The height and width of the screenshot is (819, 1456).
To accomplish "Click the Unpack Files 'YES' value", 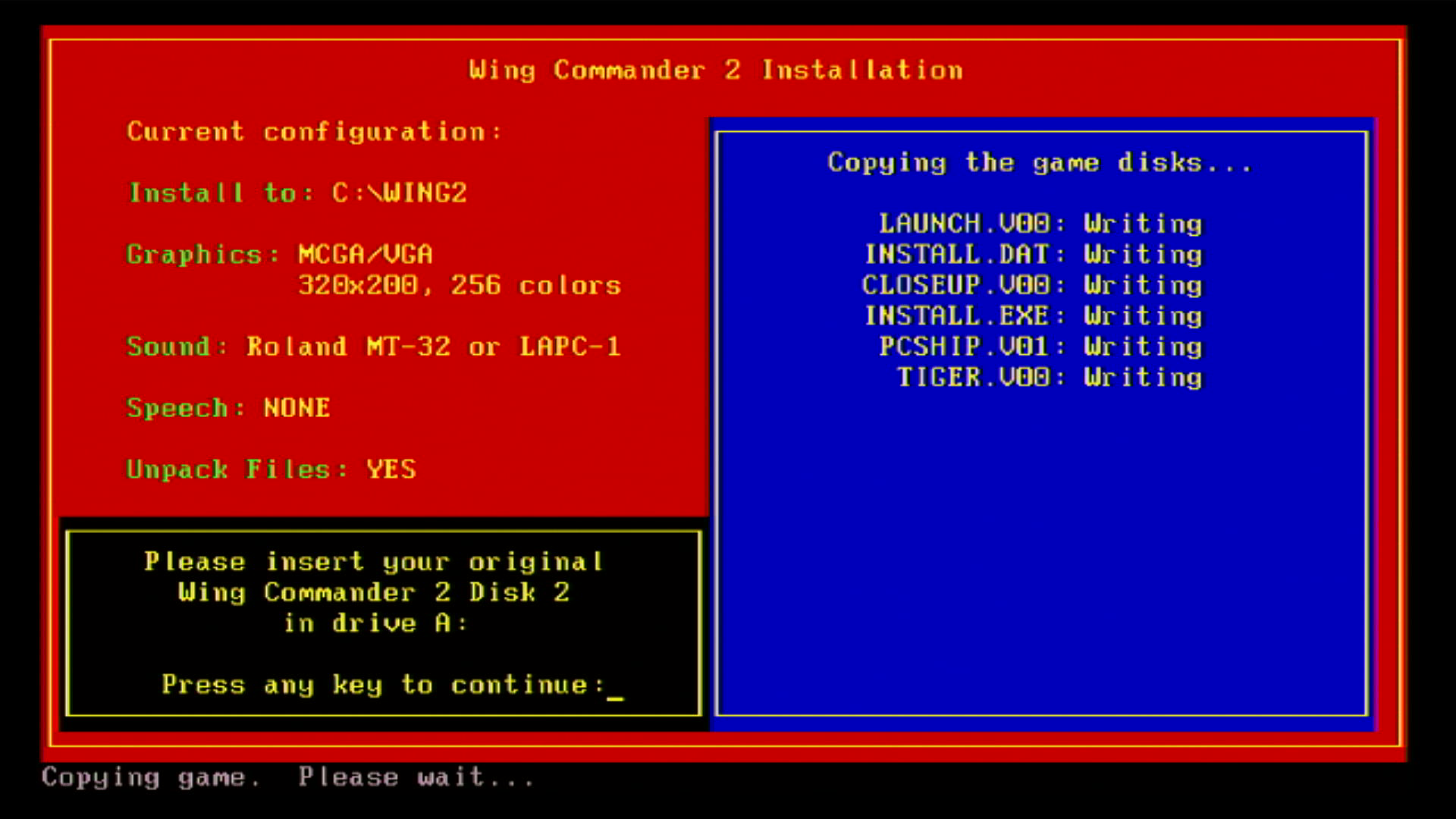I will point(391,470).
